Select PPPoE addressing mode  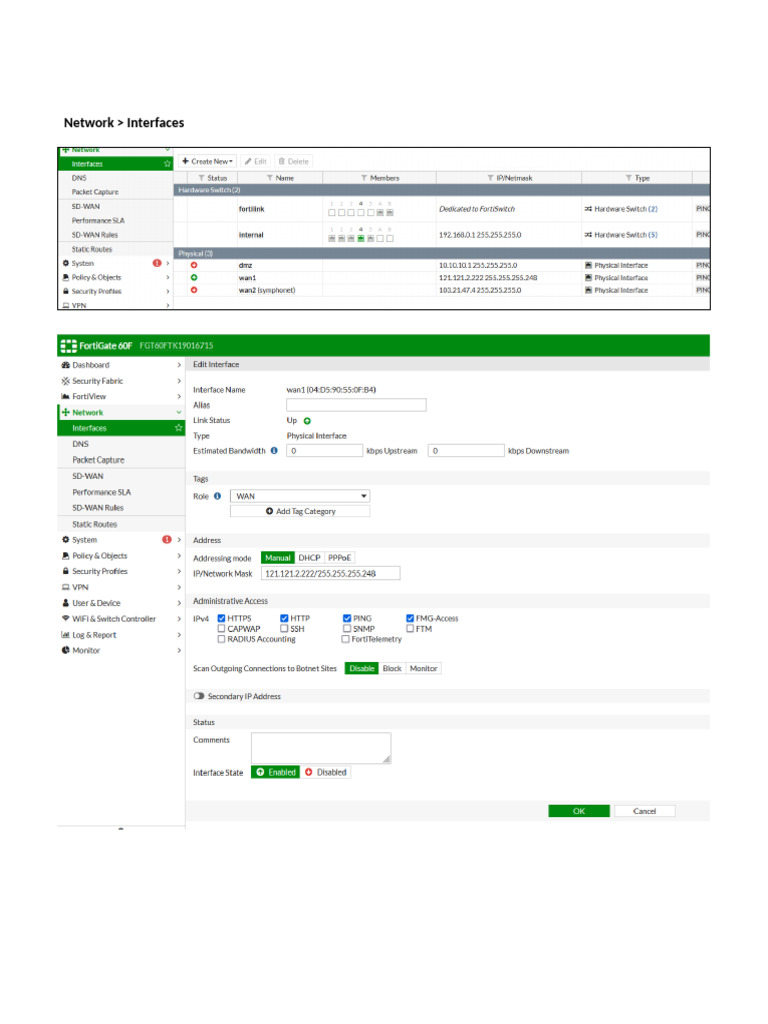pyautogui.click(x=340, y=558)
